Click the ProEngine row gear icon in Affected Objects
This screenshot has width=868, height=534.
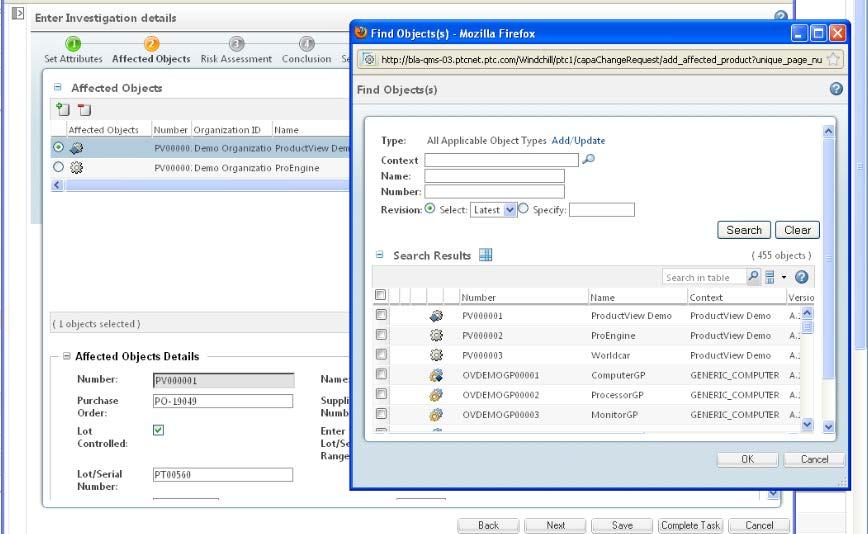tap(76, 167)
